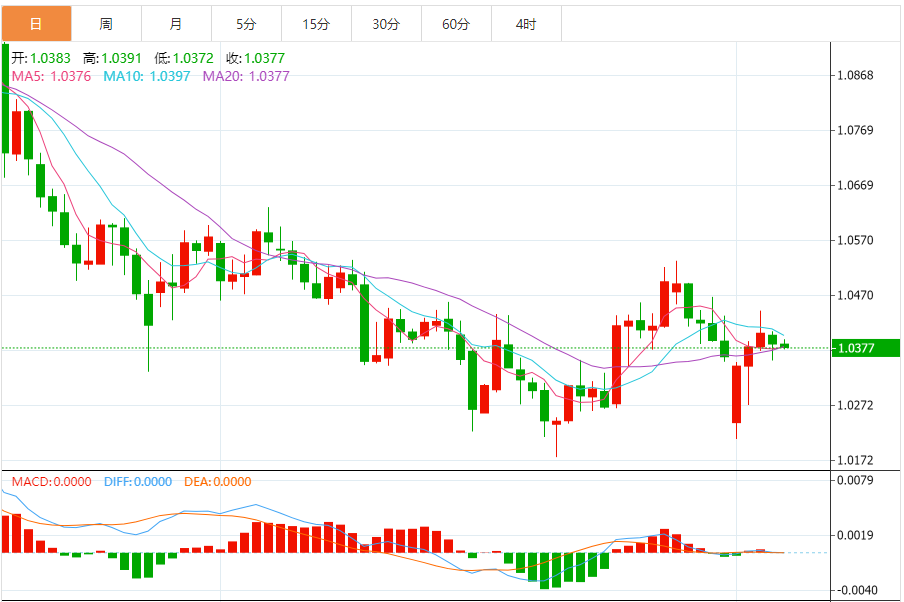
Task: Click the MA5: 1.0376 indicator label
Action: click(51, 76)
